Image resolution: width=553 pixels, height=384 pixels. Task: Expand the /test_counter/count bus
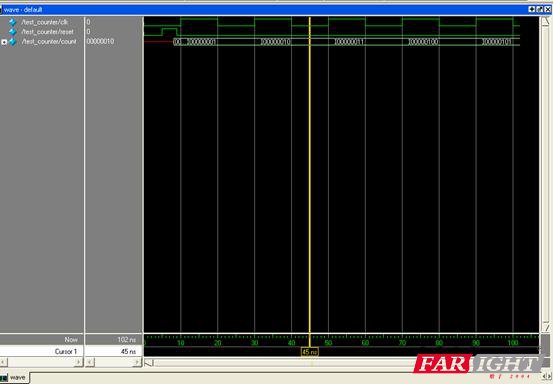[4, 42]
